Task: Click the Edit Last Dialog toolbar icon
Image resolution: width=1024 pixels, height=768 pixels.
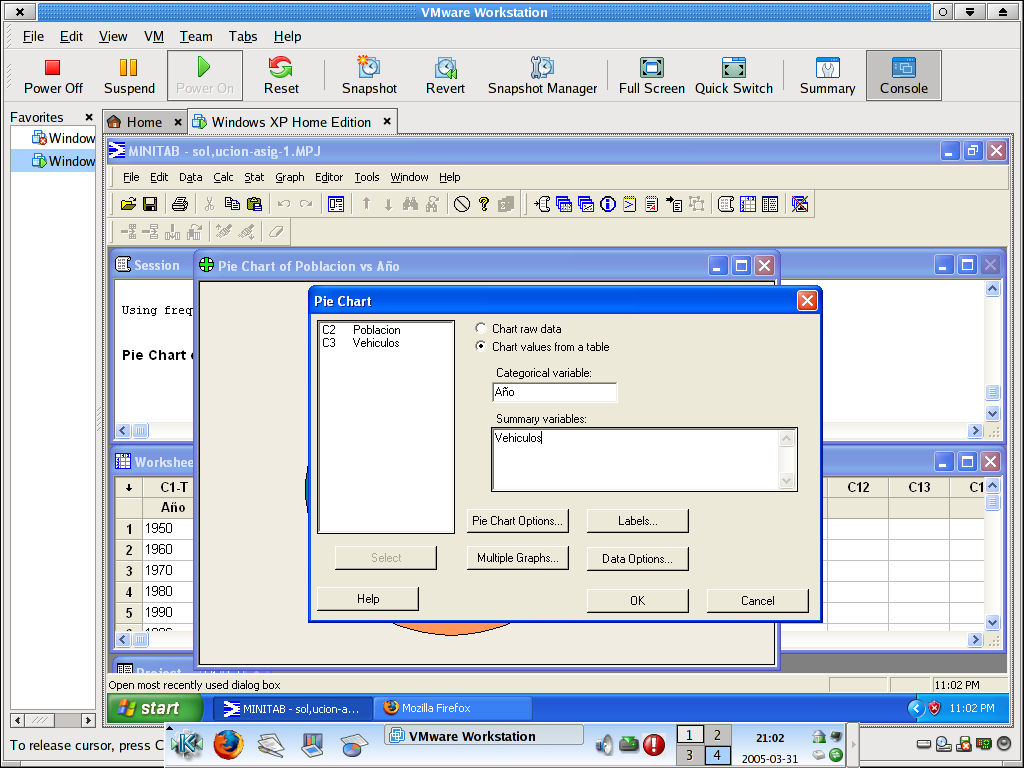Action: coord(336,204)
